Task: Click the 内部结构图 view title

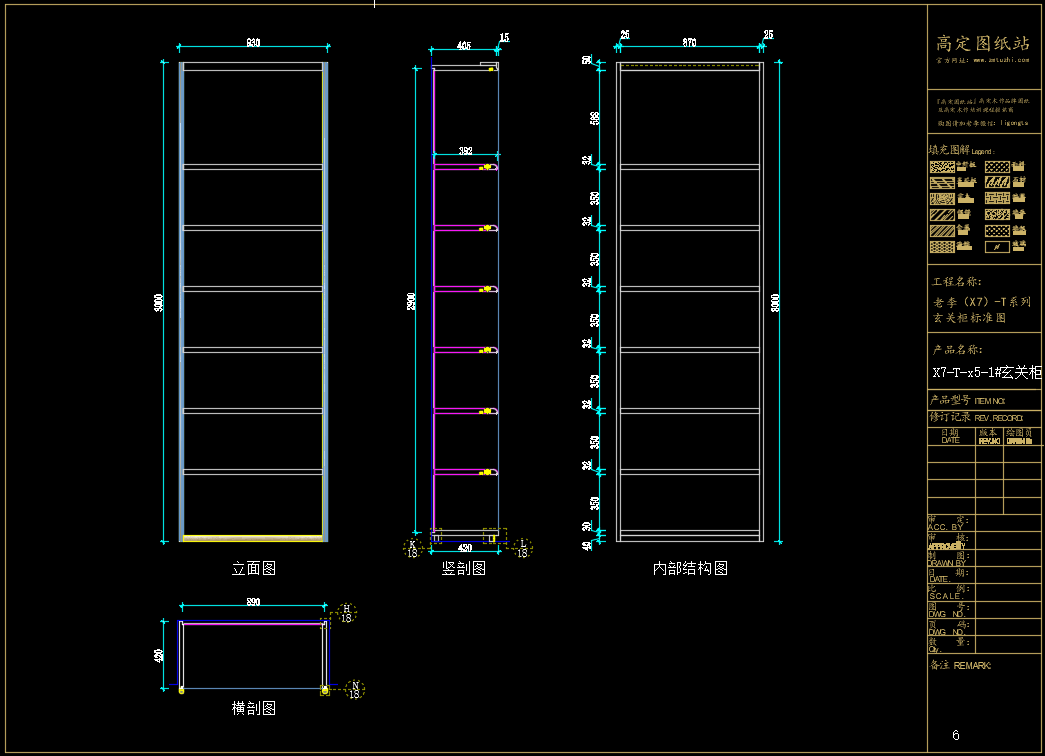Action: click(690, 568)
